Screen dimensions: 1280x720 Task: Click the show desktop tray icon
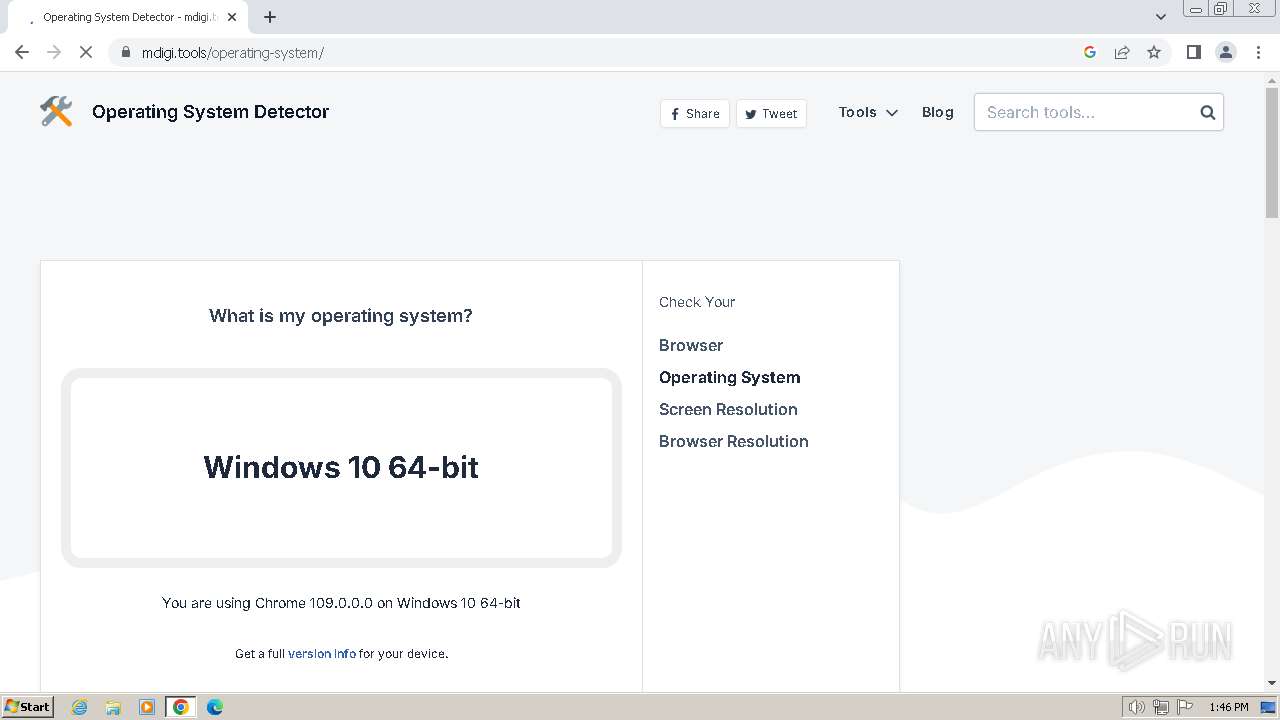tap(1268, 707)
